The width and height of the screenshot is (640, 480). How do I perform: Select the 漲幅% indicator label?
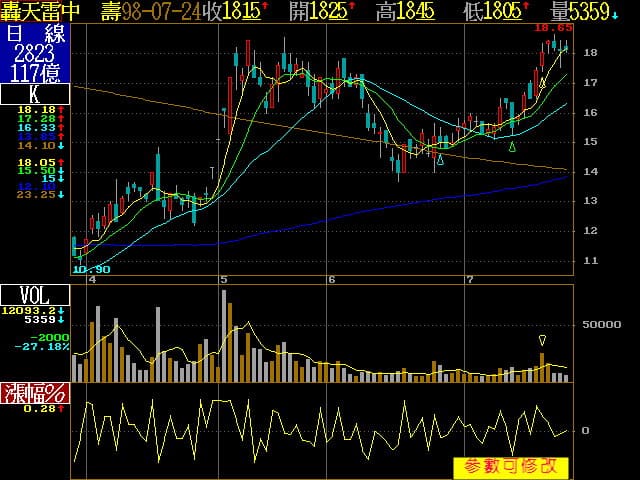point(35,392)
